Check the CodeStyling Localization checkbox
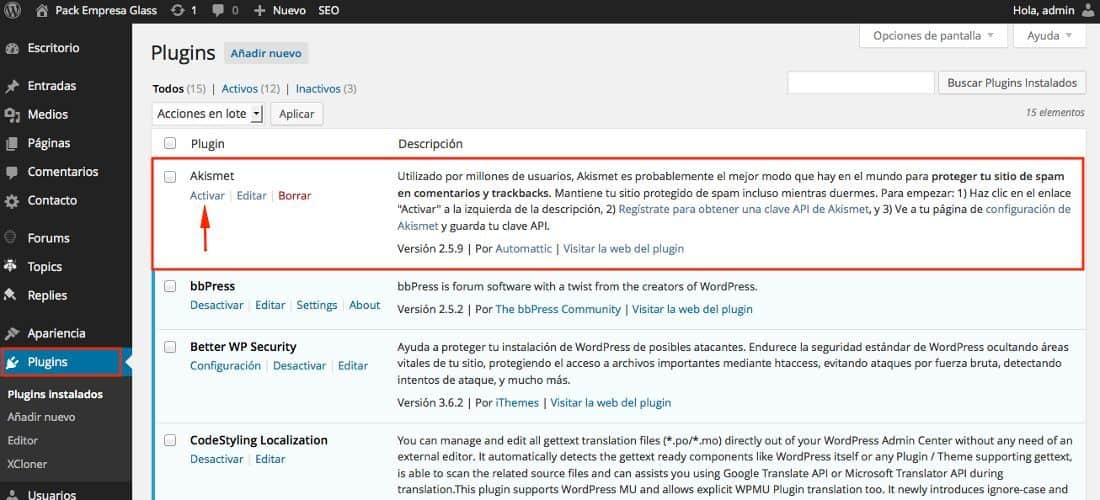 pos(170,440)
